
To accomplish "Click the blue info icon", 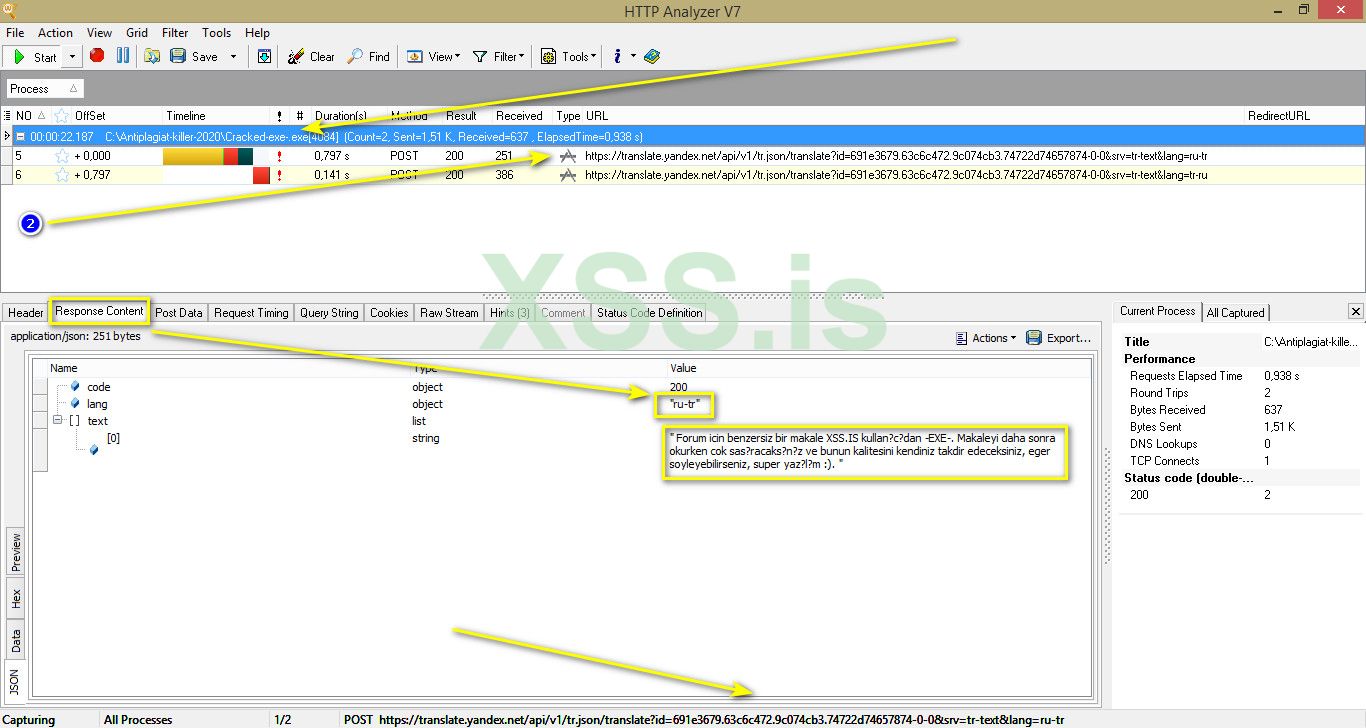I will point(617,57).
